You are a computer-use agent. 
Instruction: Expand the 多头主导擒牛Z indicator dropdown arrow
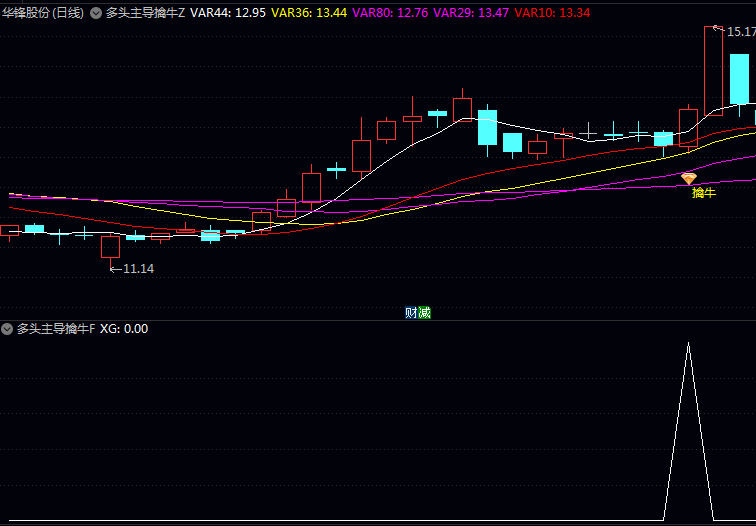[96, 13]
